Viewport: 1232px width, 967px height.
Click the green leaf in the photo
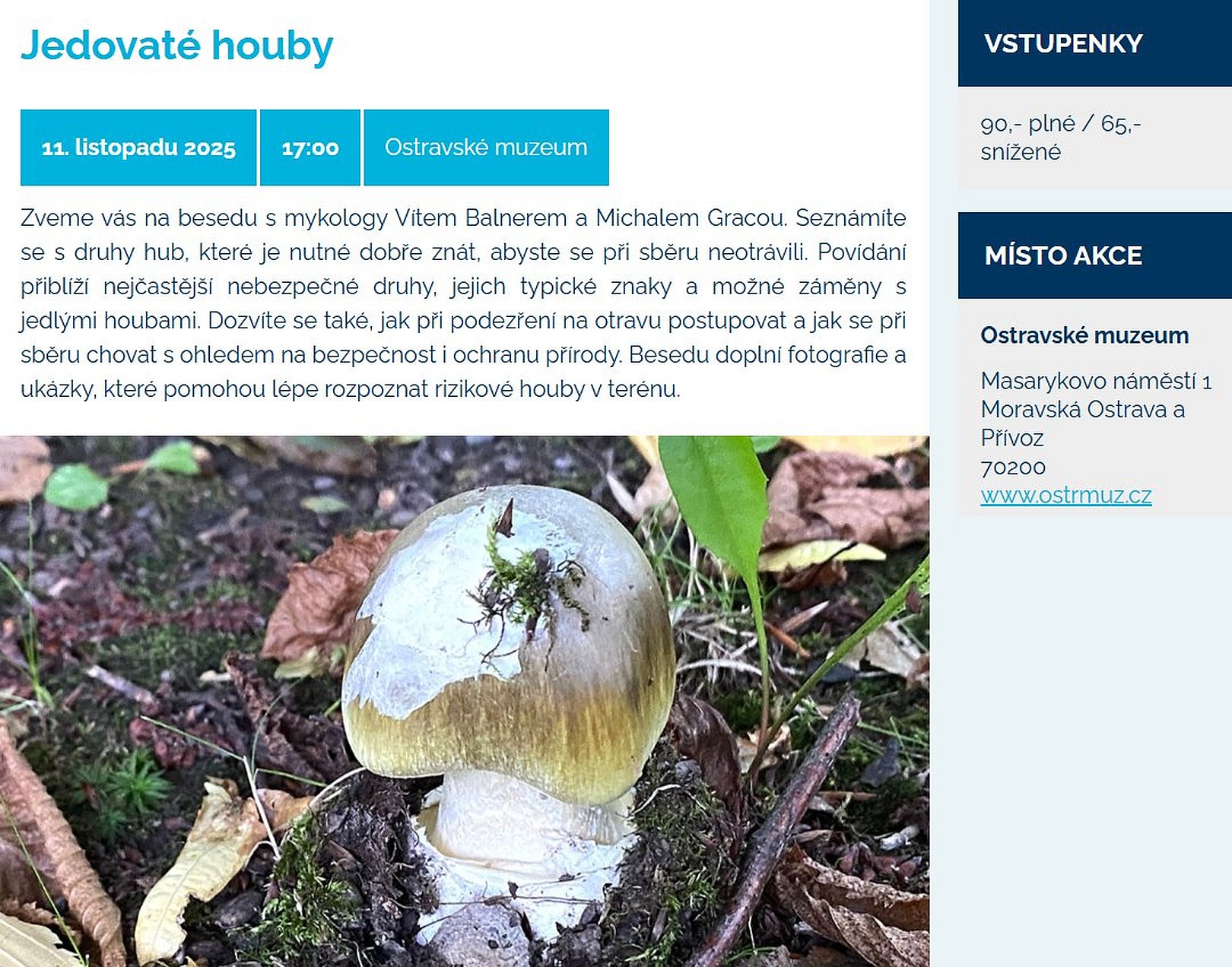(716, 502)
